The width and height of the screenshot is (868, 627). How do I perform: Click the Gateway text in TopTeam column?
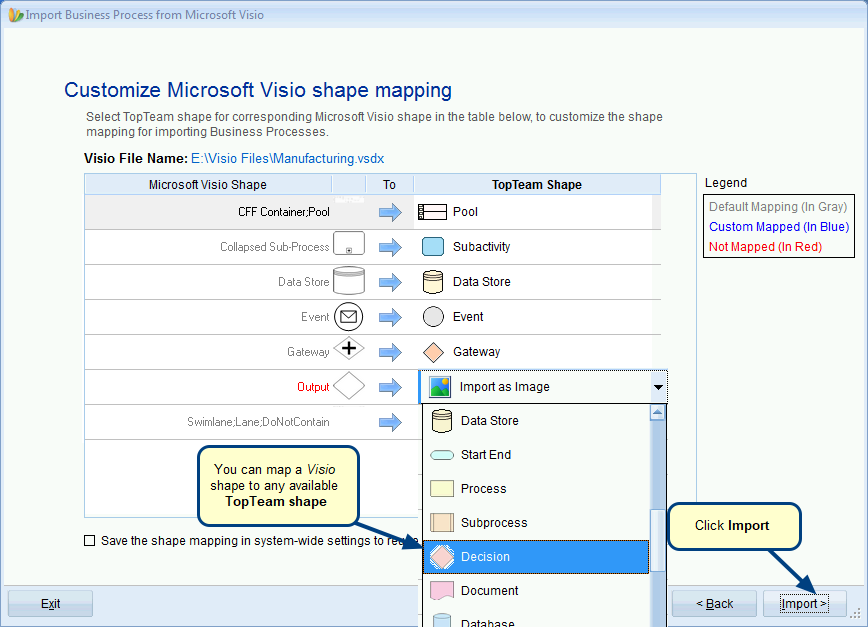[x=476, y=352]
